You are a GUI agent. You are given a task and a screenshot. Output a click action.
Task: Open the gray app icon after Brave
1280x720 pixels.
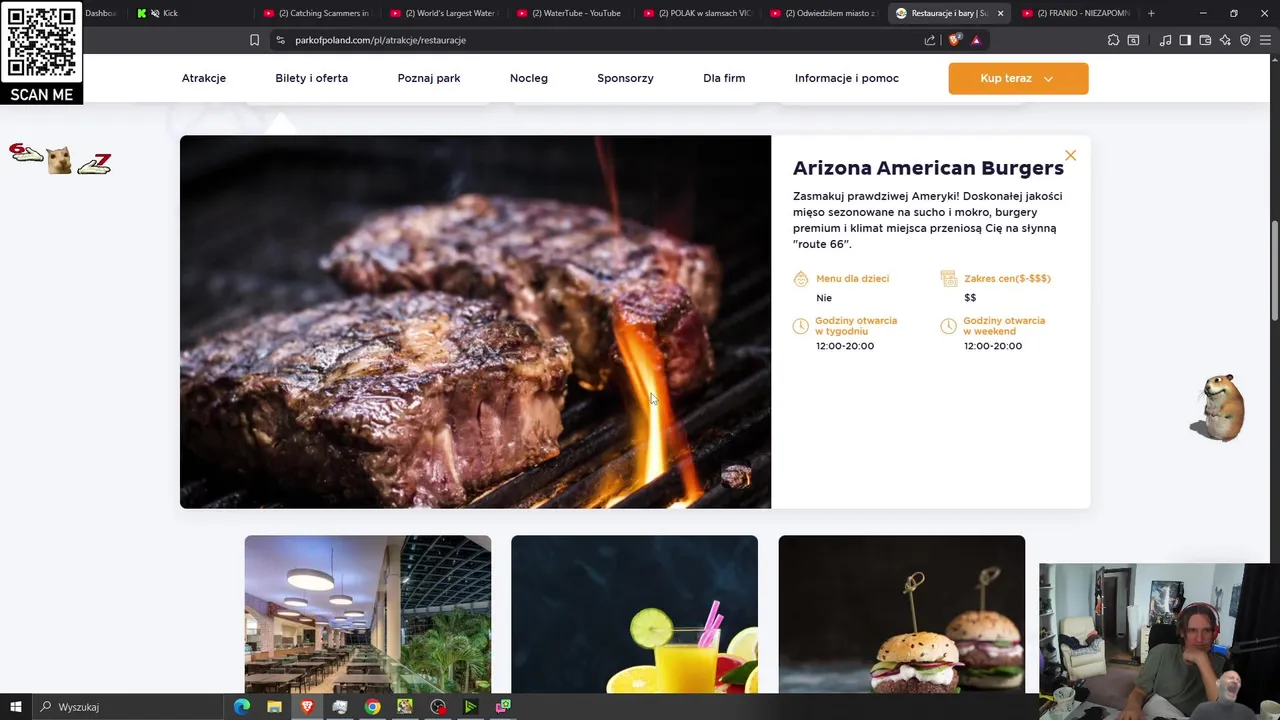pos(340,707)
